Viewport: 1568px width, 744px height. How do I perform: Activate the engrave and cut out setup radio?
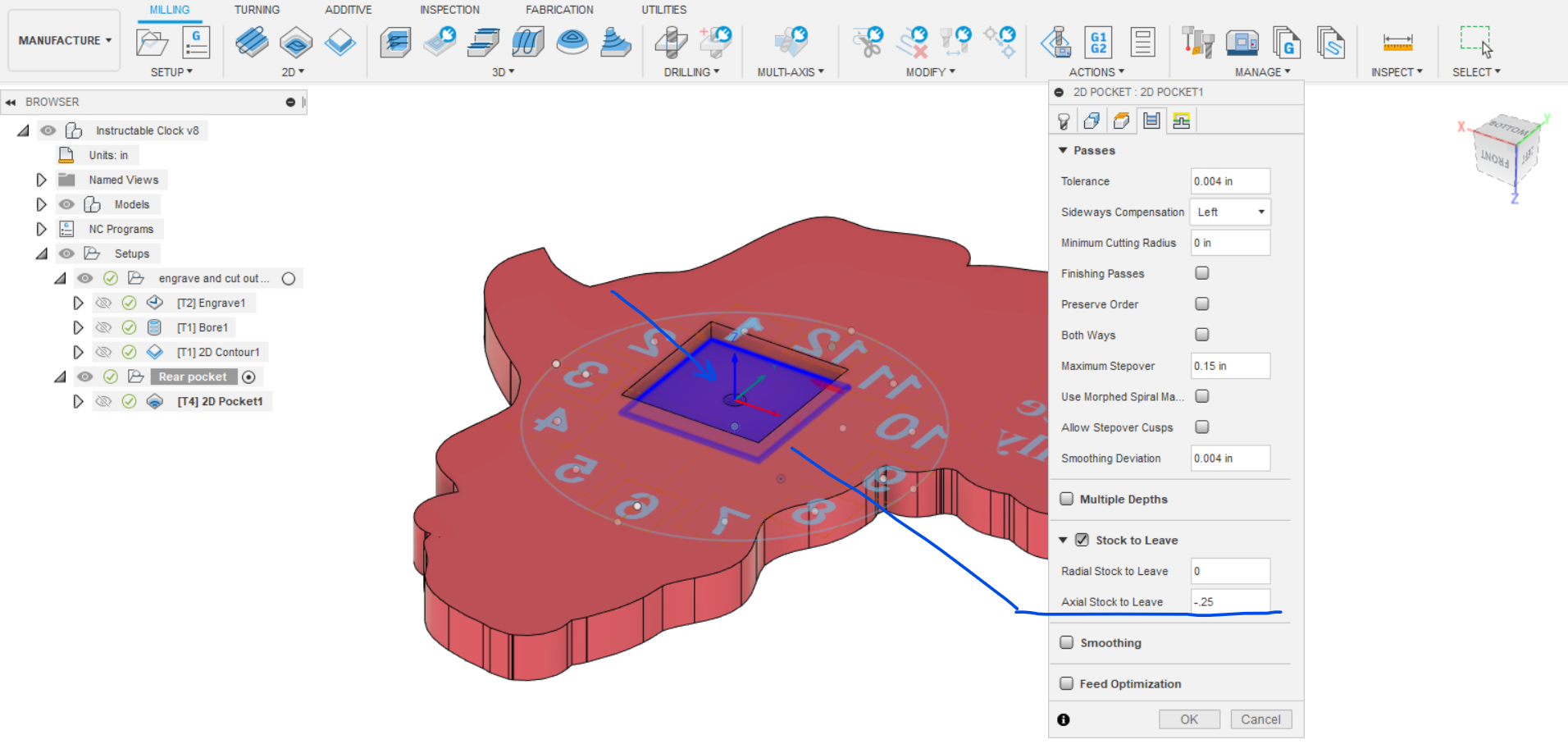tap(289, 278)
